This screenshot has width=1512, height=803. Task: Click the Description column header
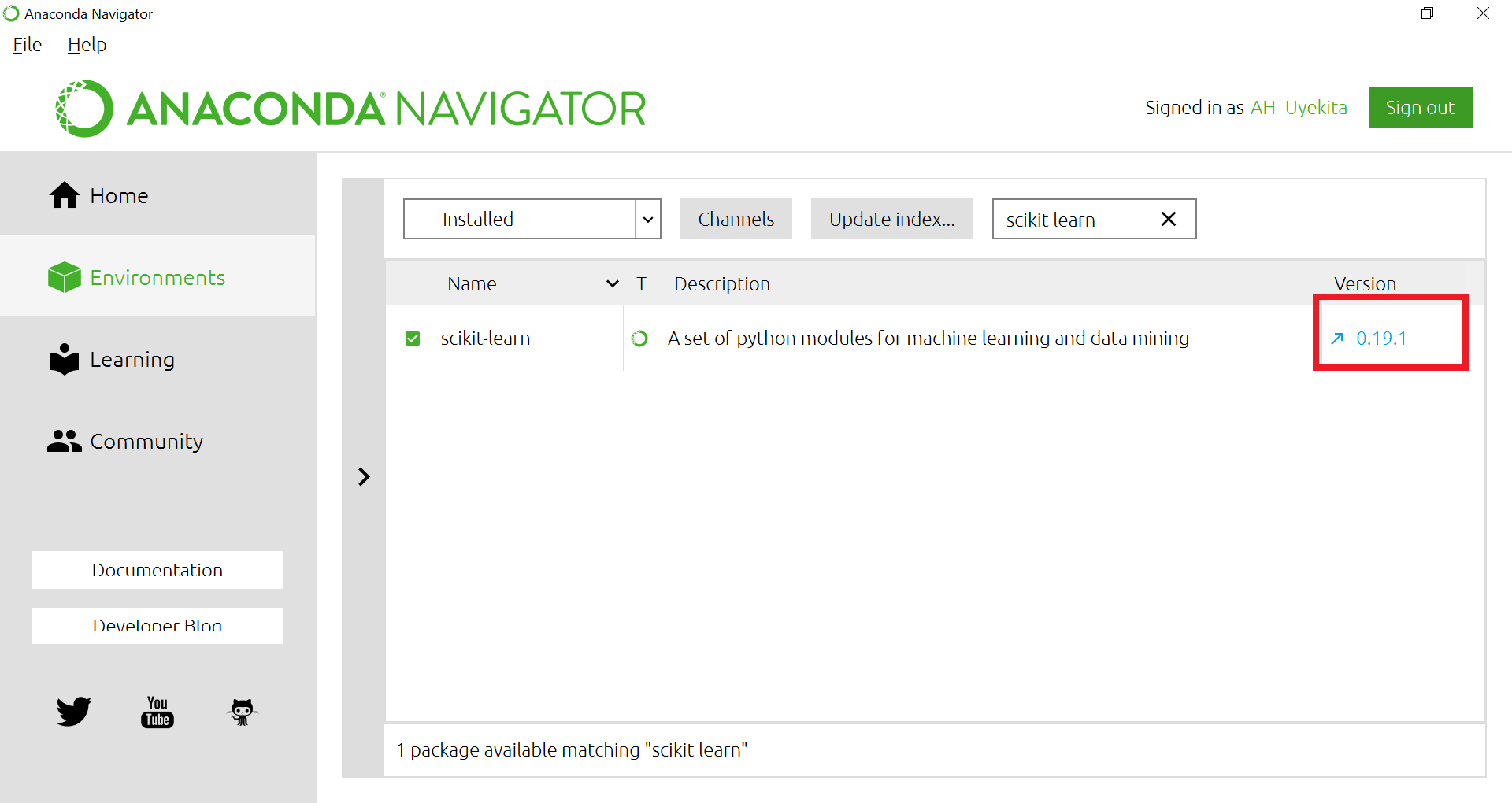722,284
